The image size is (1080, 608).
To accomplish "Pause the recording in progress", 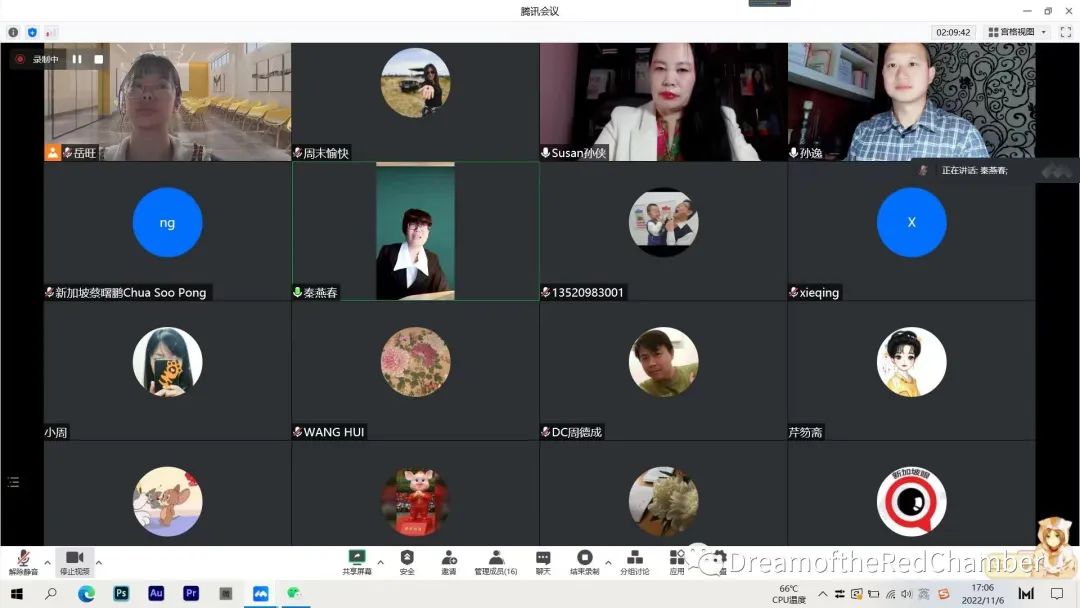I will point(77,59).
